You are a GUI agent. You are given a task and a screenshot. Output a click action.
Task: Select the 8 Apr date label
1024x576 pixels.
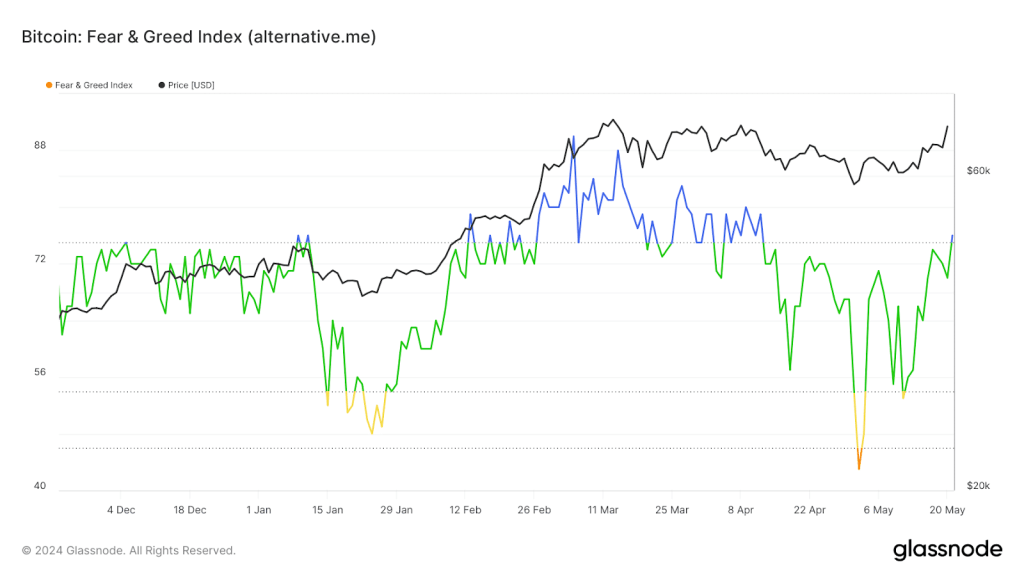point(741,509)
